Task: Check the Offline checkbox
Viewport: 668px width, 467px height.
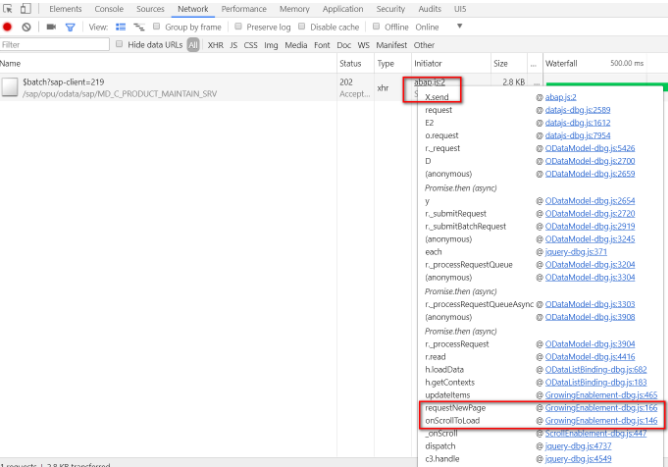Action: [376, 26]
